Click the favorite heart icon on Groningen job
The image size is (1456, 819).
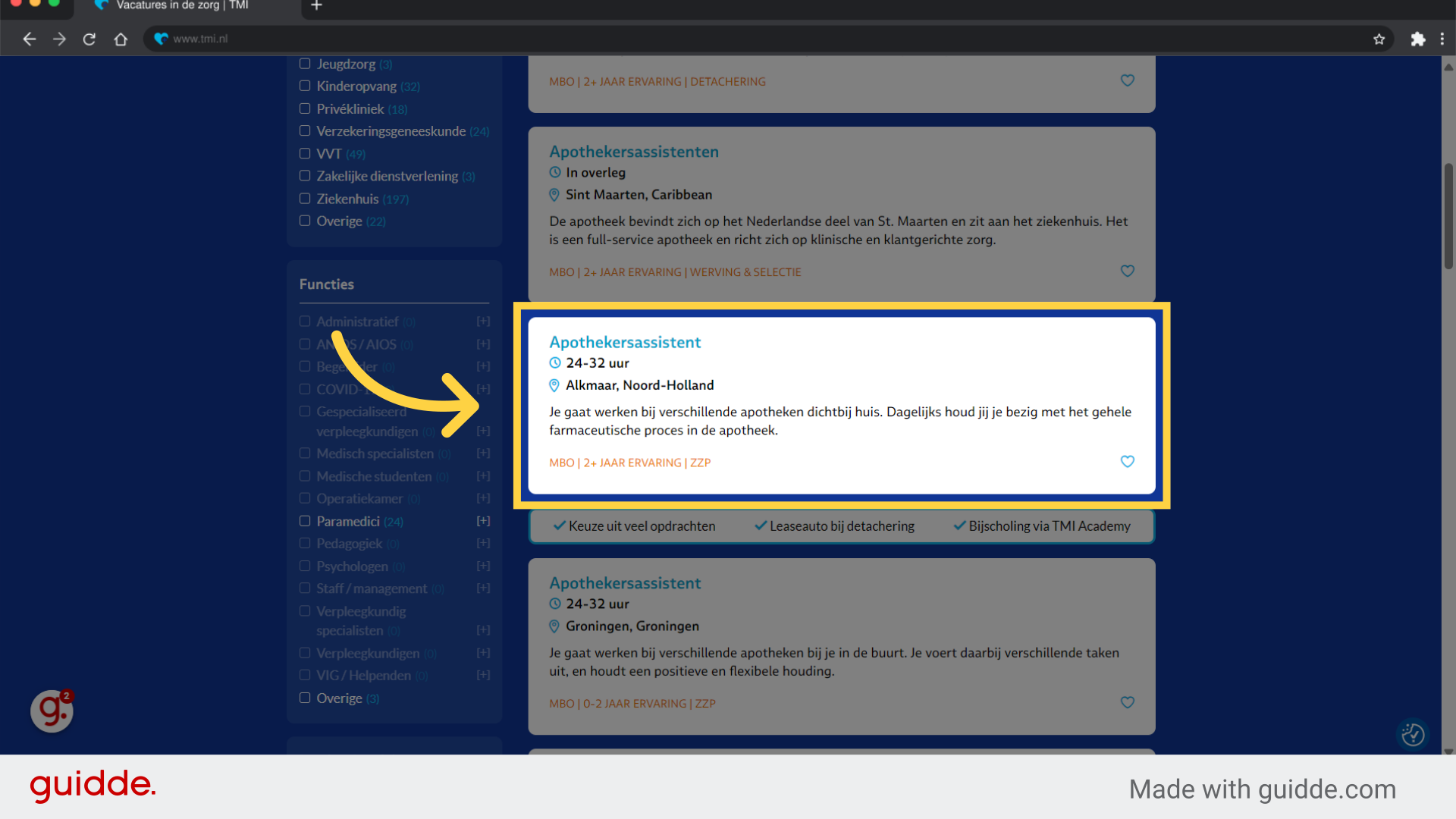coord(1128,702)
